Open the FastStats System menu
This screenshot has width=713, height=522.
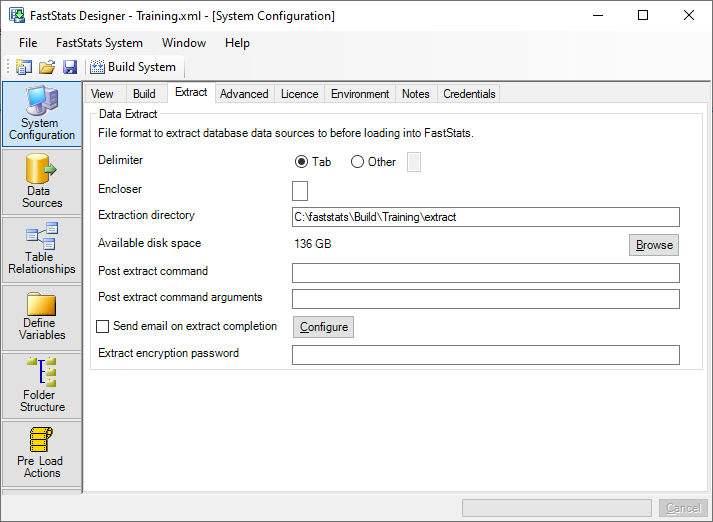click(x=99, y=43)
